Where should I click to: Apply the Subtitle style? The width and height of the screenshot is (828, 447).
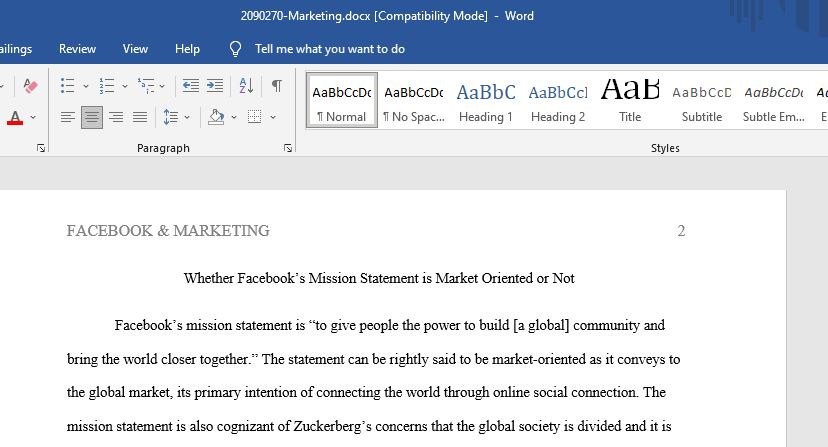tap(702, 100)
